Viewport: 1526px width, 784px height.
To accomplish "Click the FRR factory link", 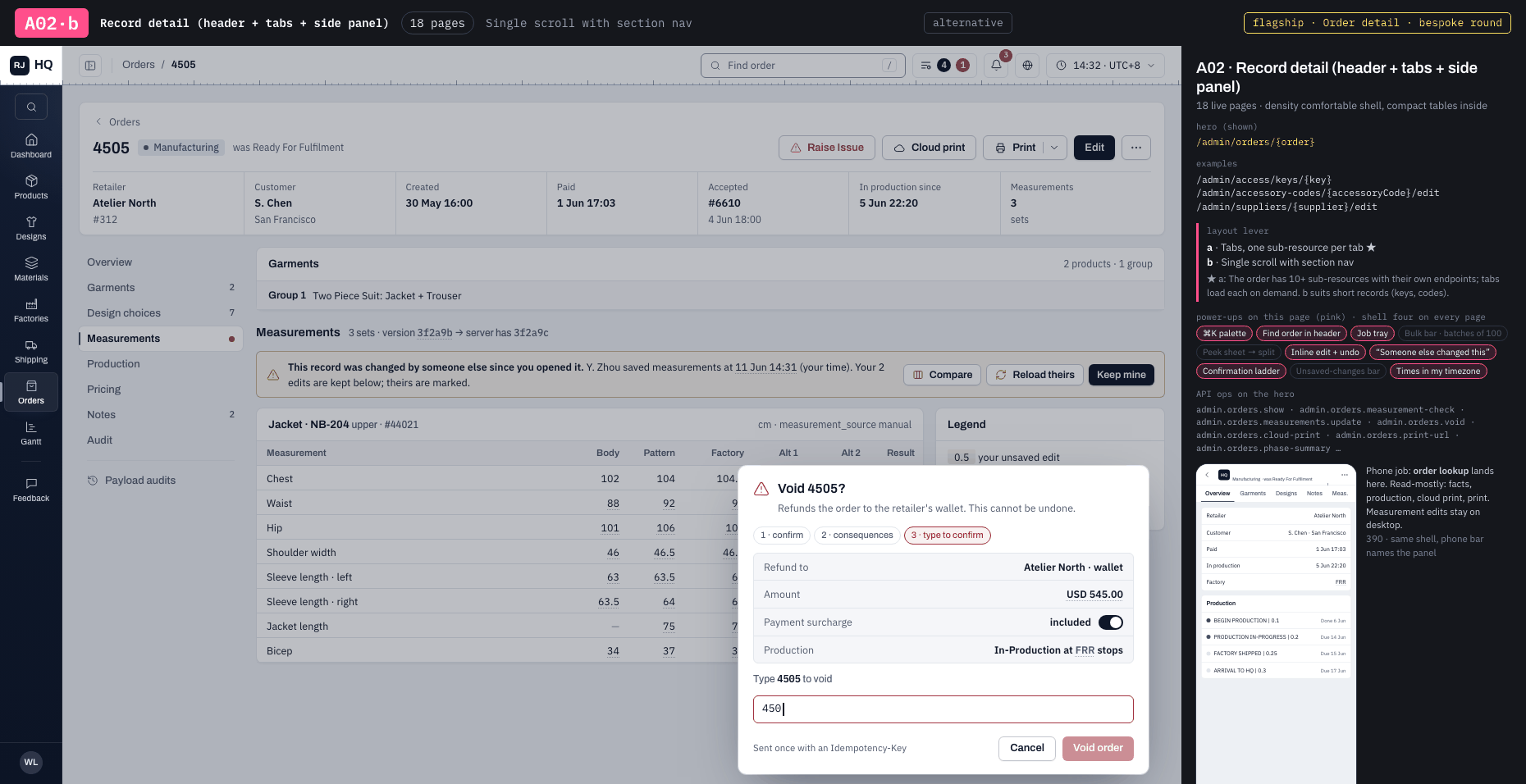I will (x=1085, y=650).
